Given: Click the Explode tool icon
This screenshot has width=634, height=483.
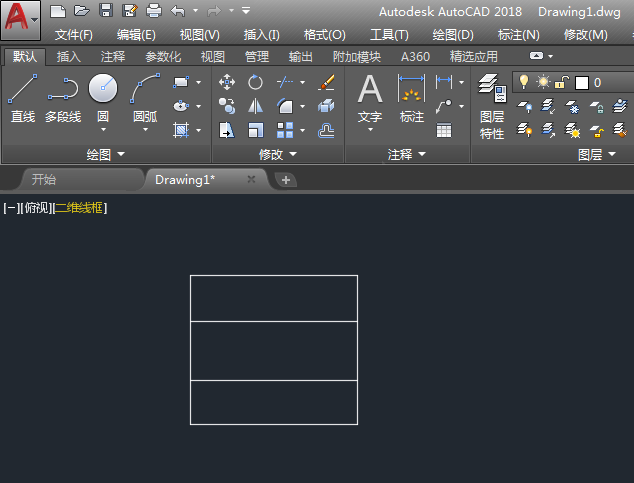Looking at the screenshot, I should point(326,106).
